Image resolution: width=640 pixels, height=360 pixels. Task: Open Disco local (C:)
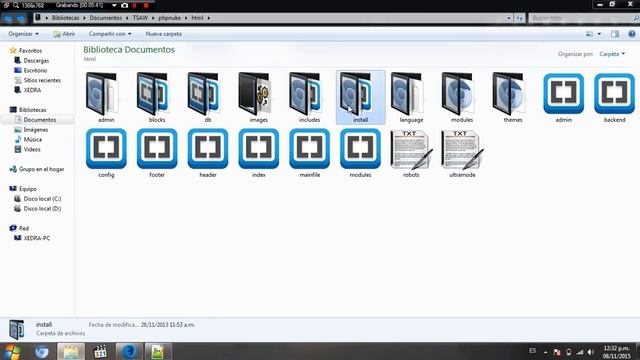(38, 198)
